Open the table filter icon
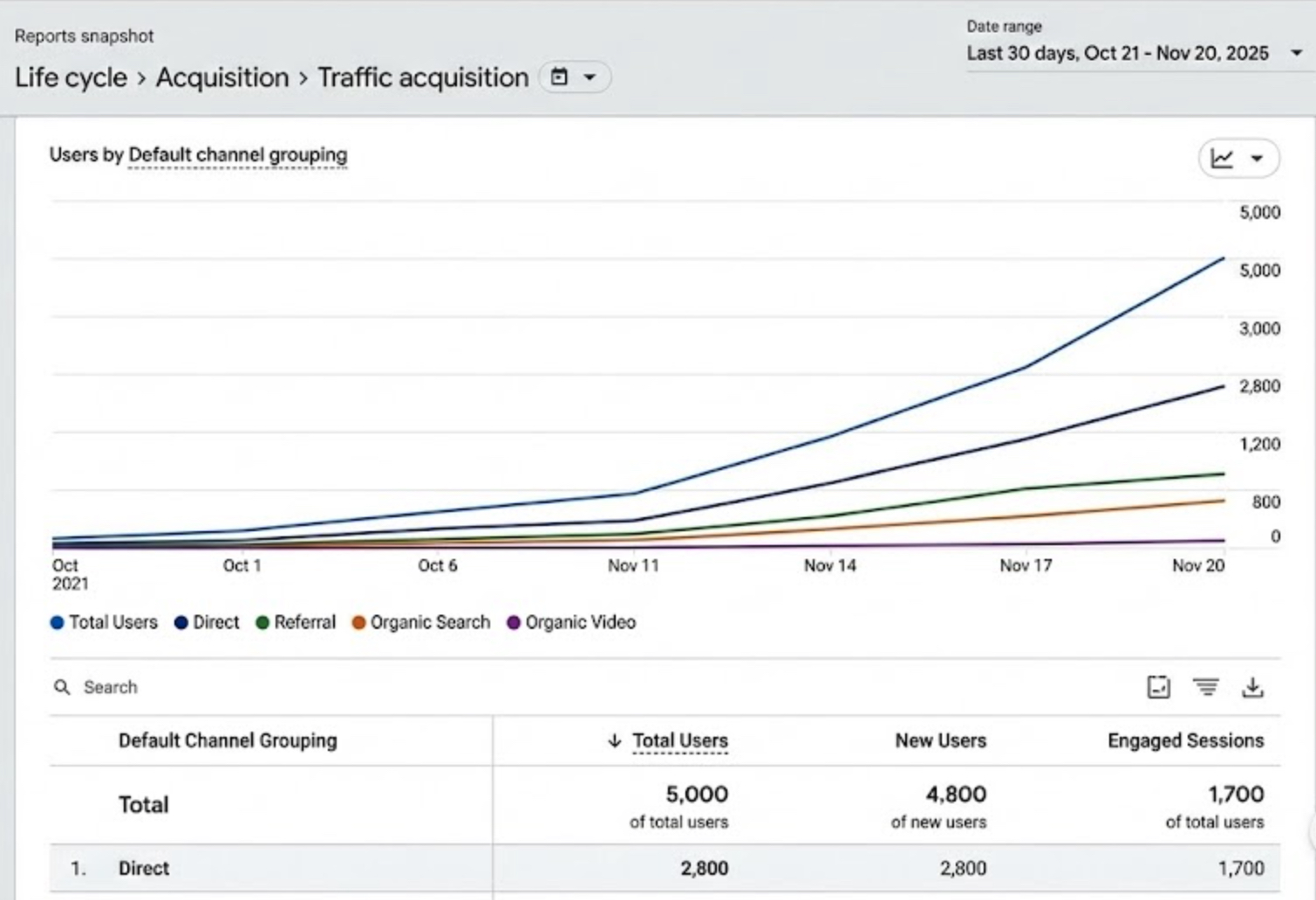1316x900 pixels. 1205,687
